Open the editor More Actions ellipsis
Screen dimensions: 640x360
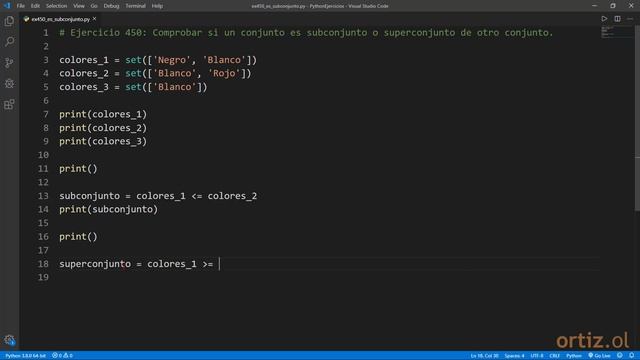tap(630, 19)
